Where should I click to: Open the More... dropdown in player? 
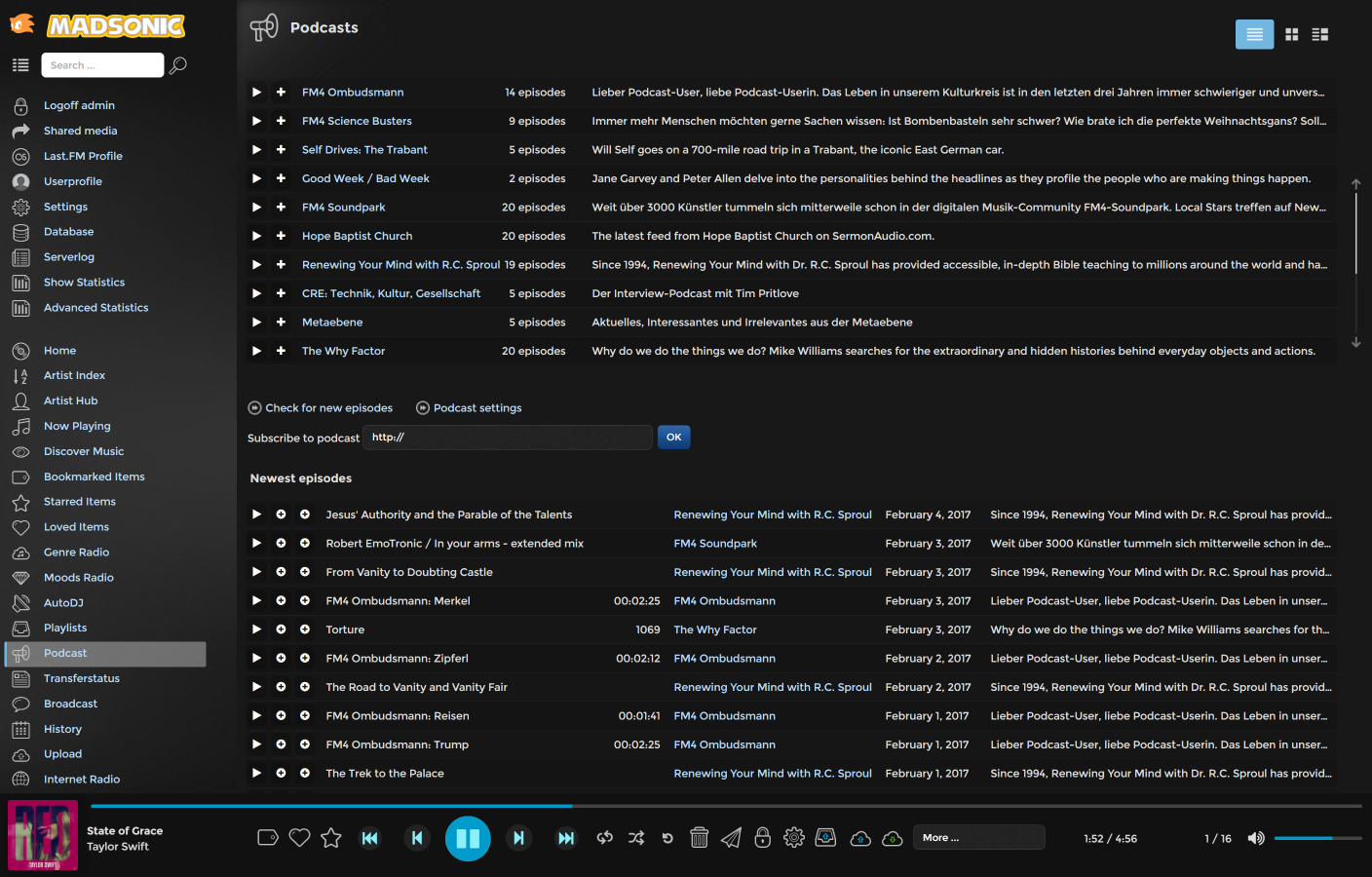pos(978,838)
